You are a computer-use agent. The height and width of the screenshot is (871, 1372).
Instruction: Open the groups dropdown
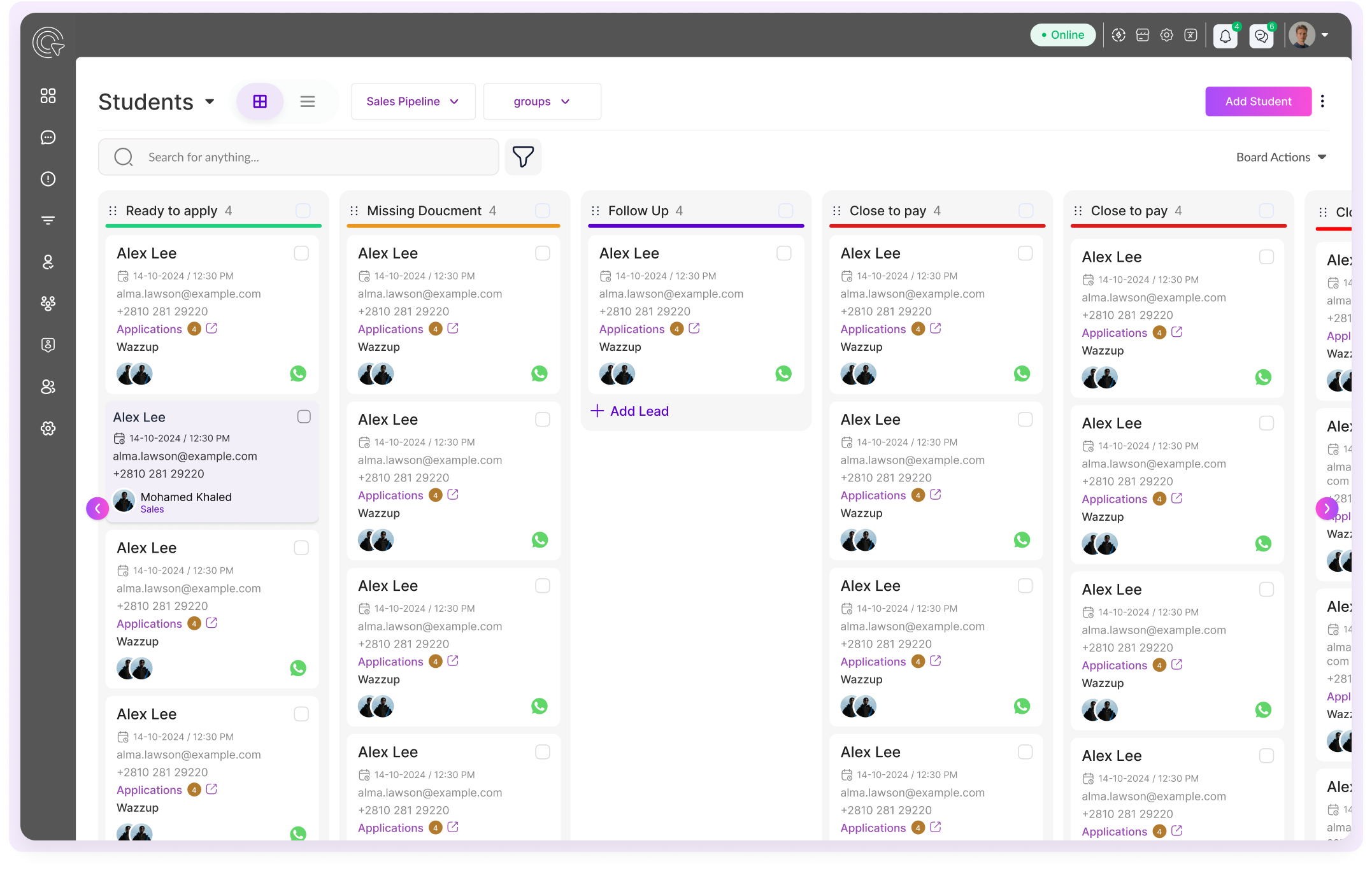(542, 101)
